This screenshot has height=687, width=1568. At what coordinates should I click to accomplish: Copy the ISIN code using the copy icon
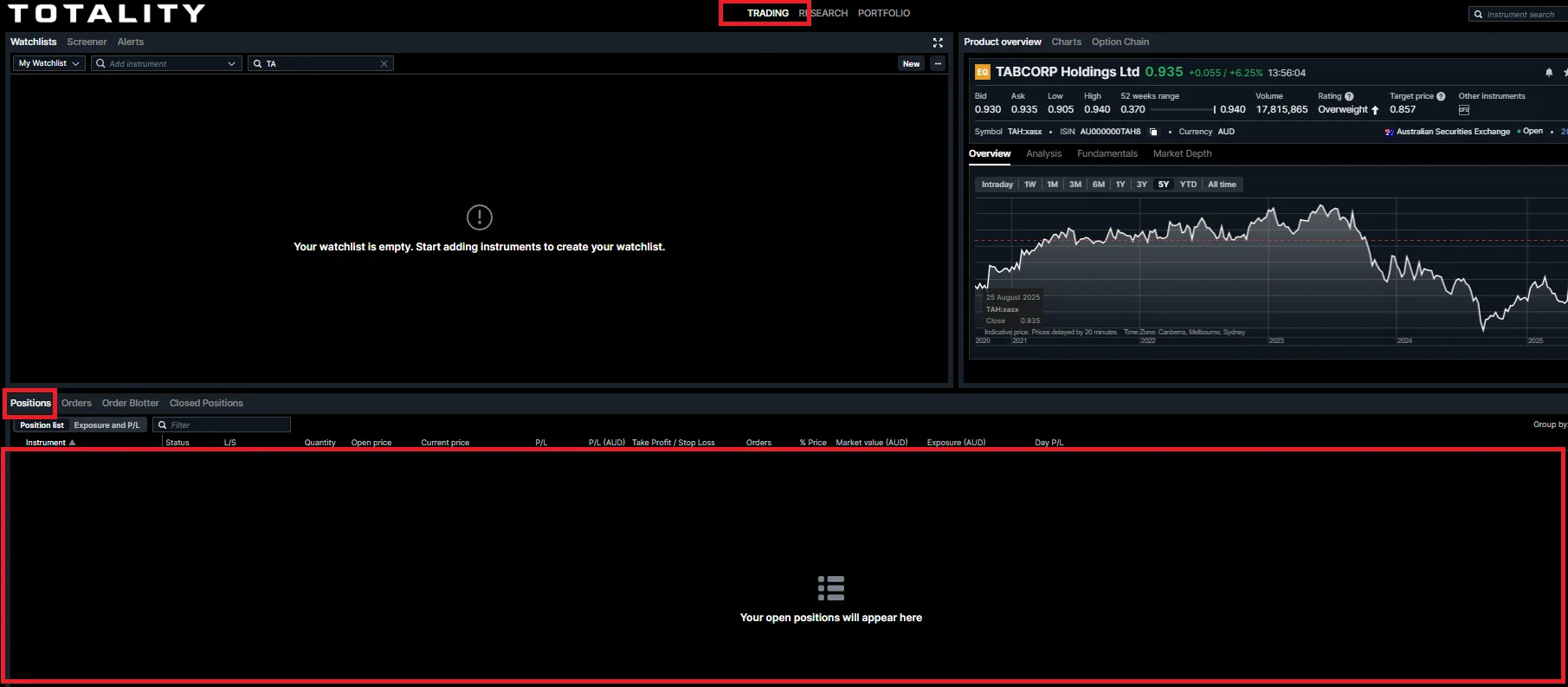point(1153,132)
